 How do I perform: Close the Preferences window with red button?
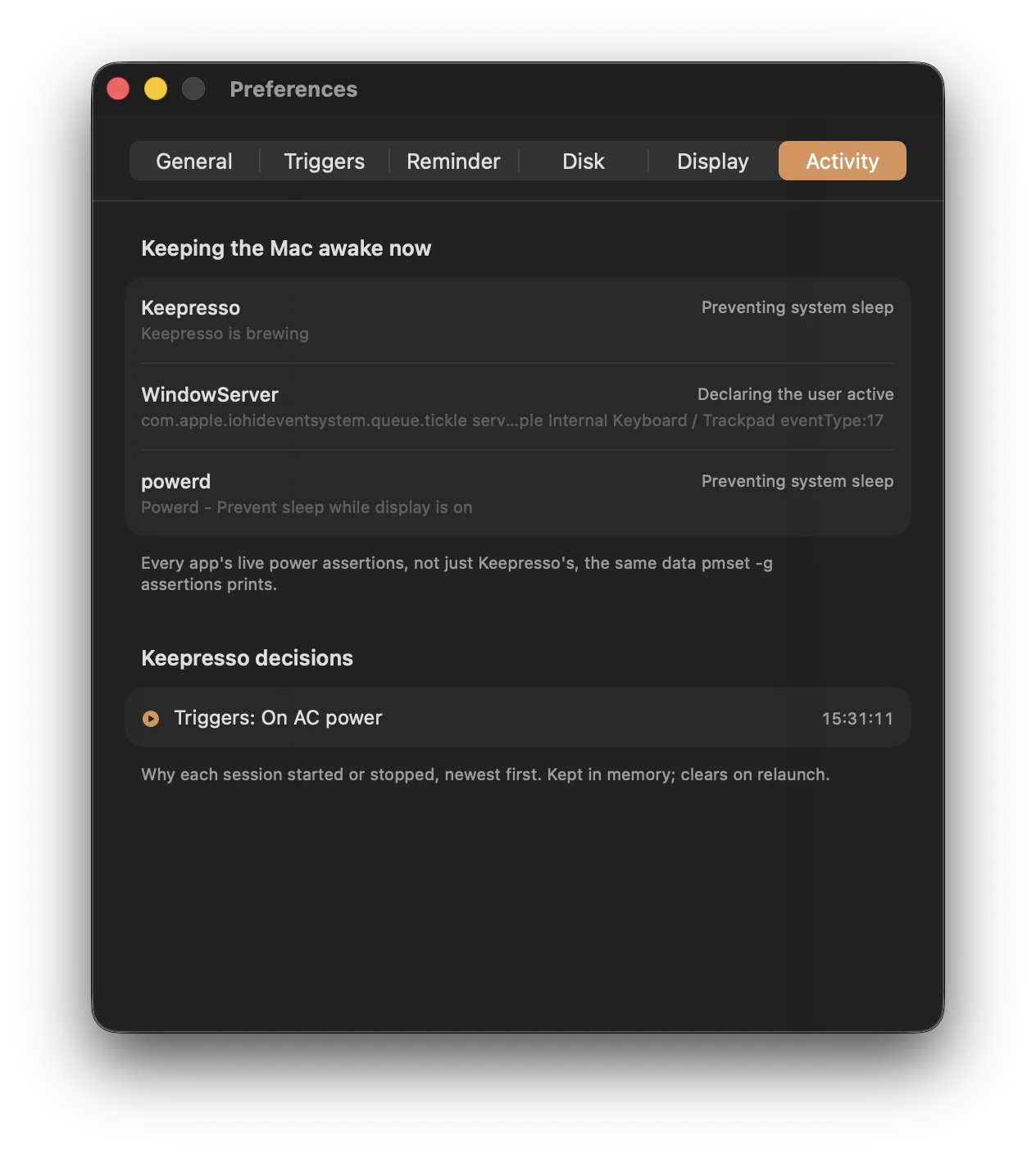[118, 89]
